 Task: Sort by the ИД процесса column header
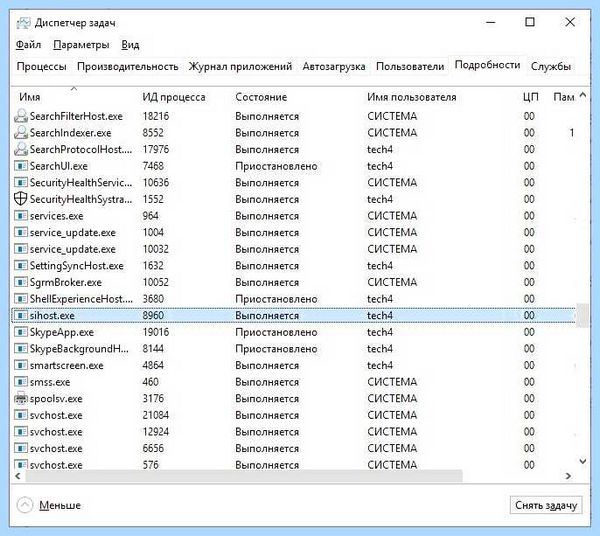tap(174, 97)
